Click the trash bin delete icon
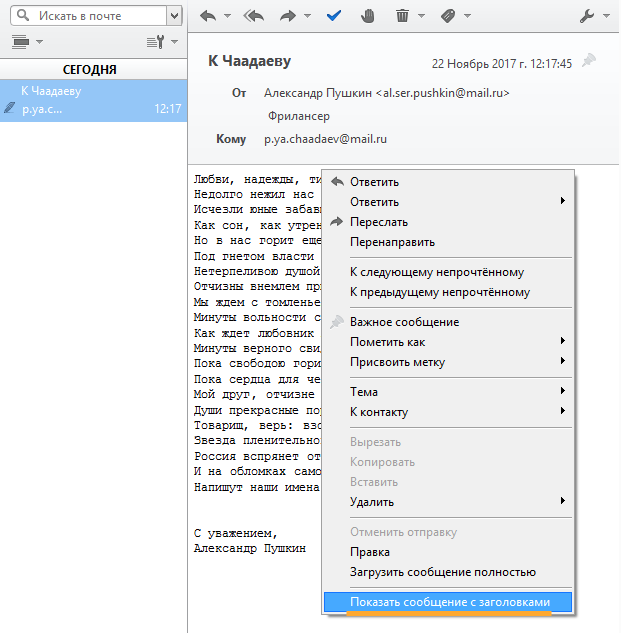Image resolution: width=621 pixels, height=633 pixels. (x=402, y=16)
